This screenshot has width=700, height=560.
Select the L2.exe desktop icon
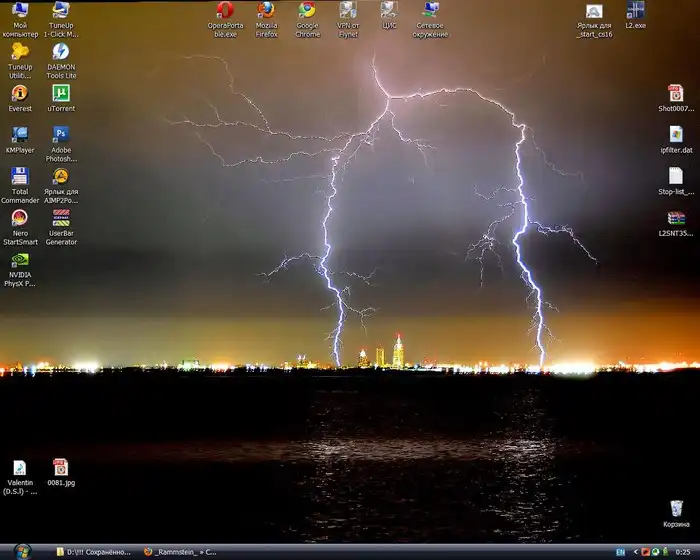[635, 11]
